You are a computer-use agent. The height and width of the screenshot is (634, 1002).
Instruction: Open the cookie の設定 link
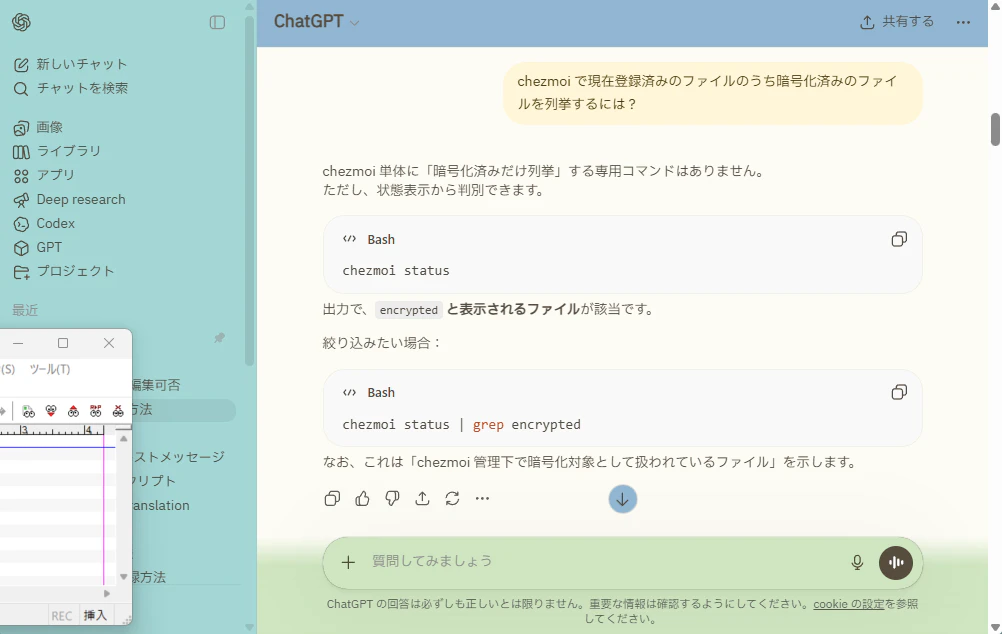(849, 604)
